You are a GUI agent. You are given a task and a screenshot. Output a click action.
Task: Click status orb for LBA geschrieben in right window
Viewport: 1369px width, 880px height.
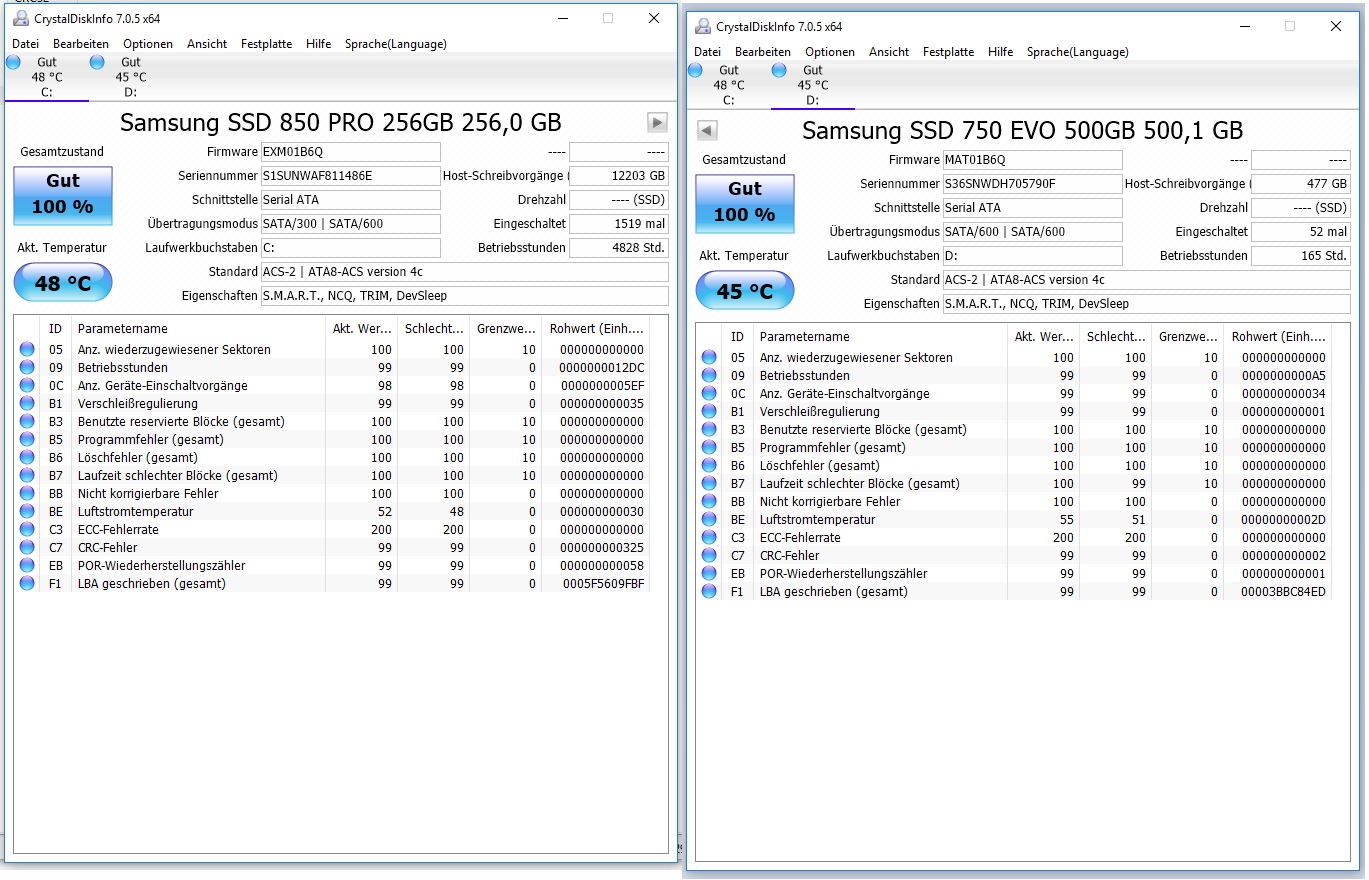[x=709, y=592]
